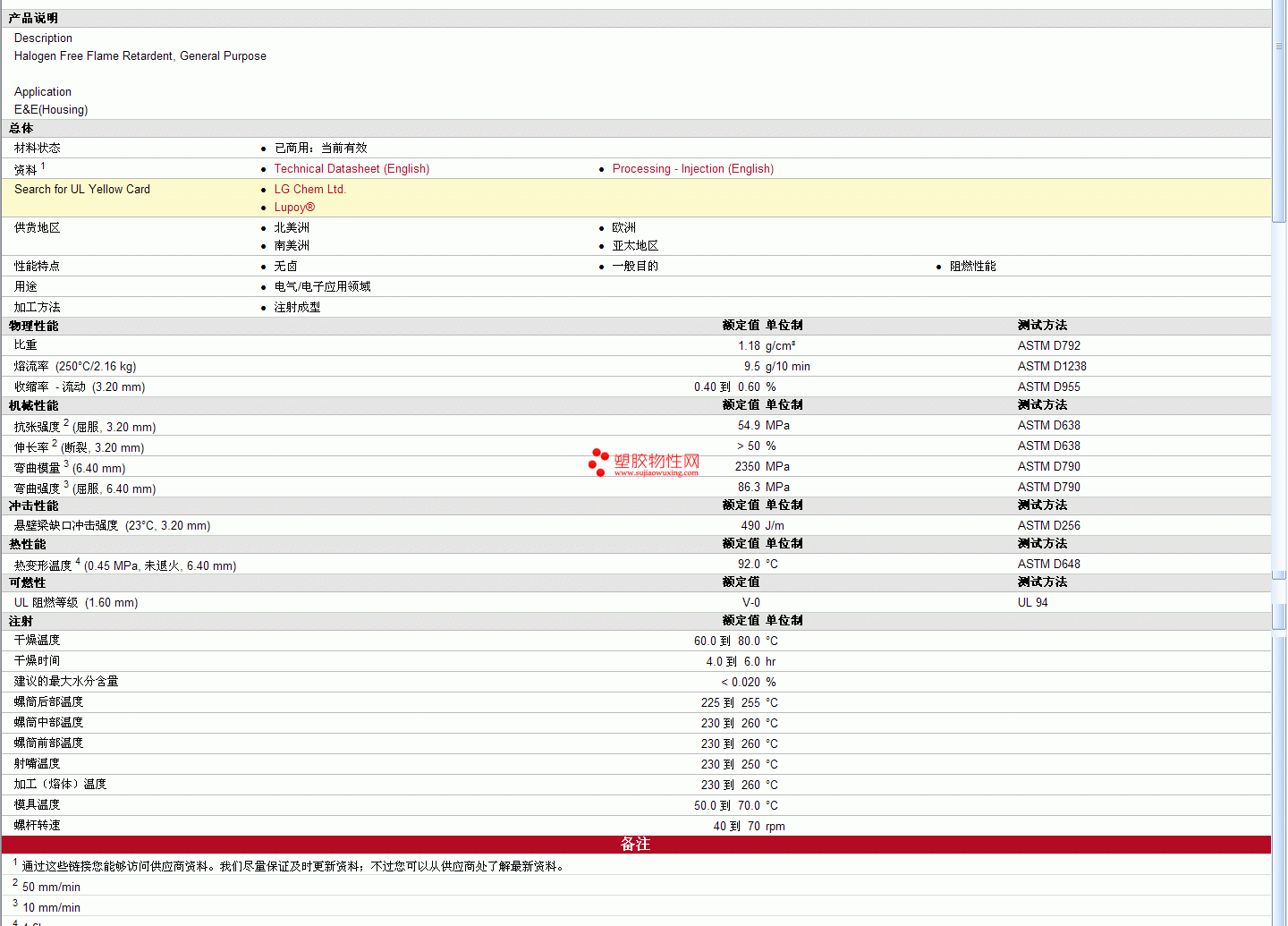This screenshot has height=926, width=1288.
Task: Click the red 备注 notes header bar
Action: (635, 845)
